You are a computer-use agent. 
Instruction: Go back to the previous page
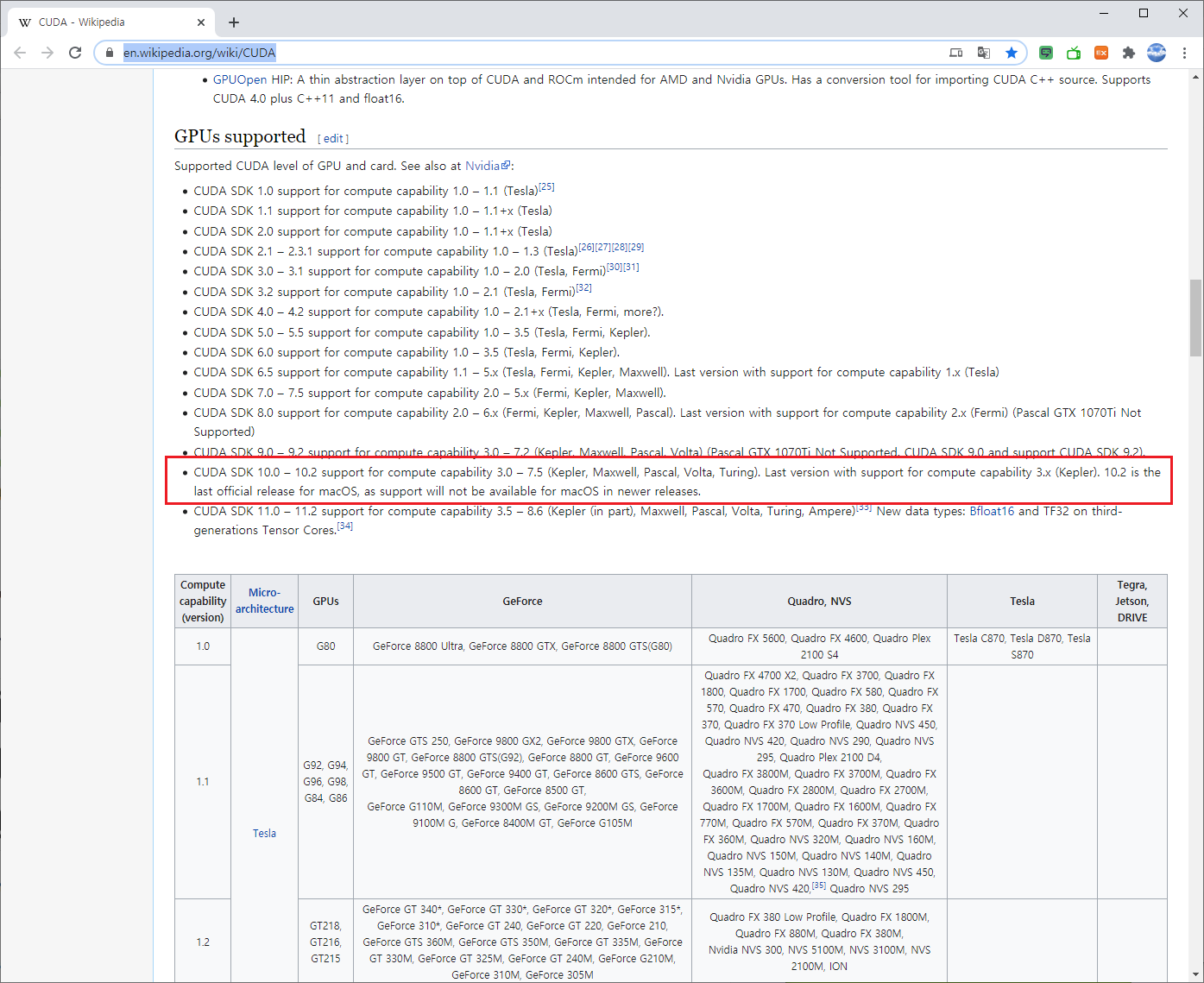20,53
